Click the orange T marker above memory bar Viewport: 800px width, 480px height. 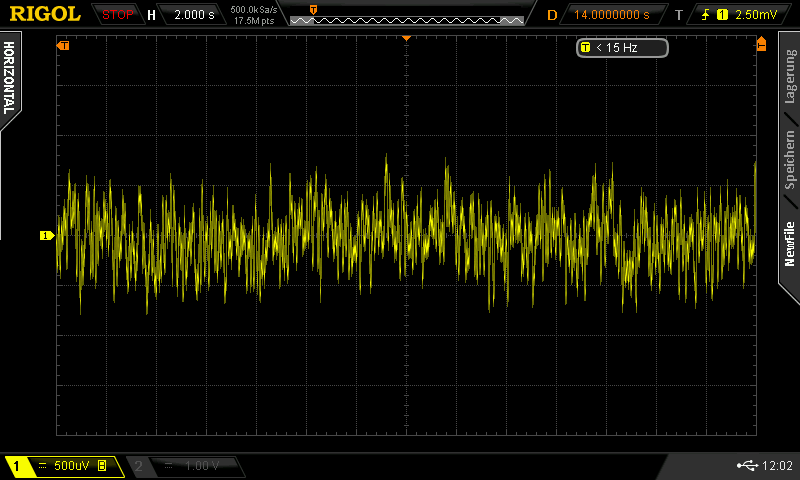pyautogui.click(x=313, y=10)
